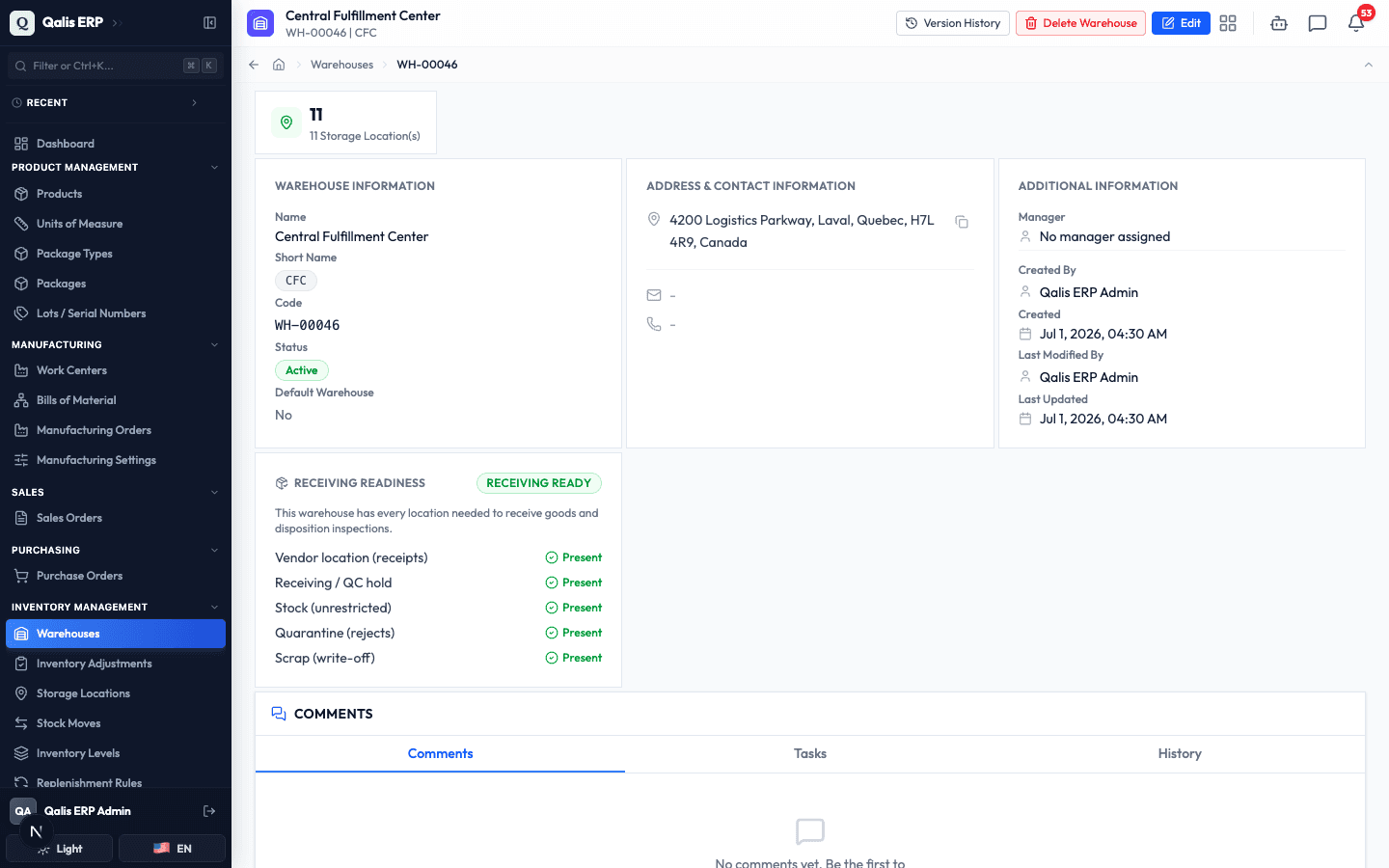Collapse the sidebar panel icon
Viewport: 1389px width, 868px height.
[209, 22]
